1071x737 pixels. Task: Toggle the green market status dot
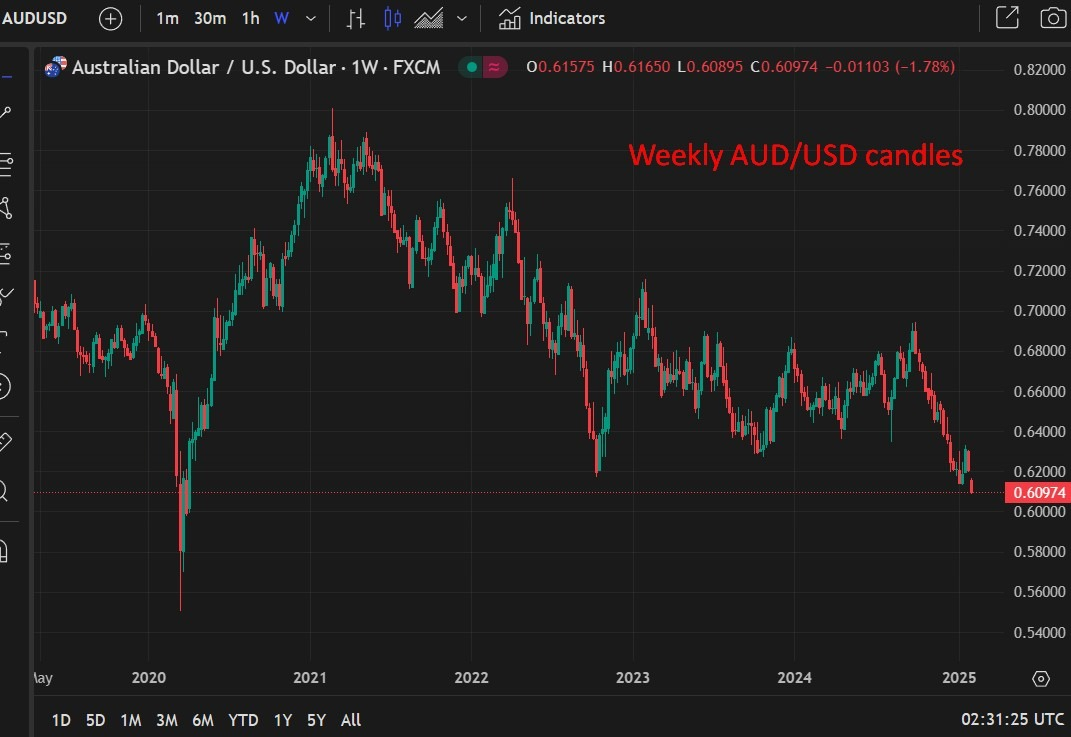[x=471, y=67]
